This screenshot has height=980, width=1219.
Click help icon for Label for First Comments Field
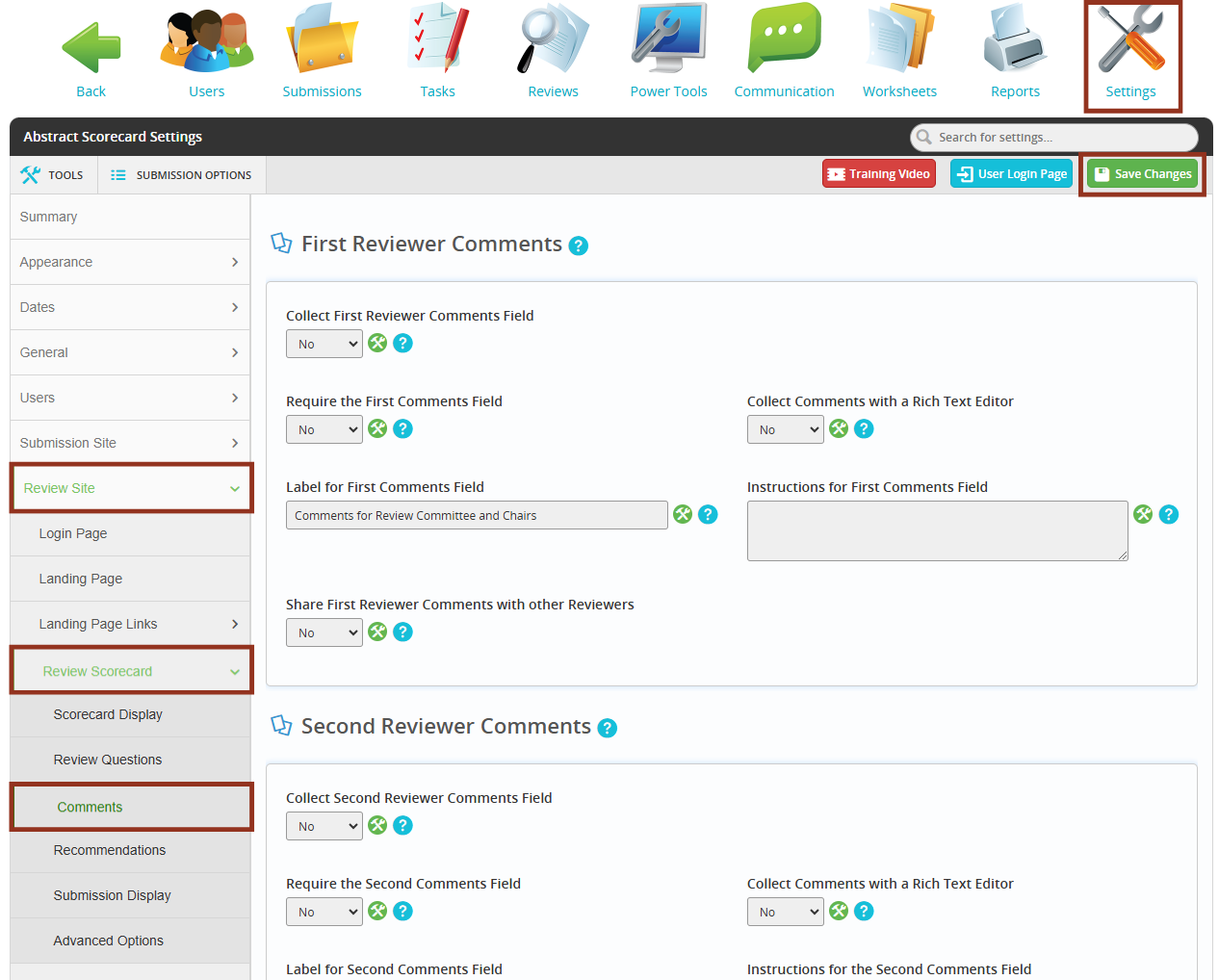[708, 514]
